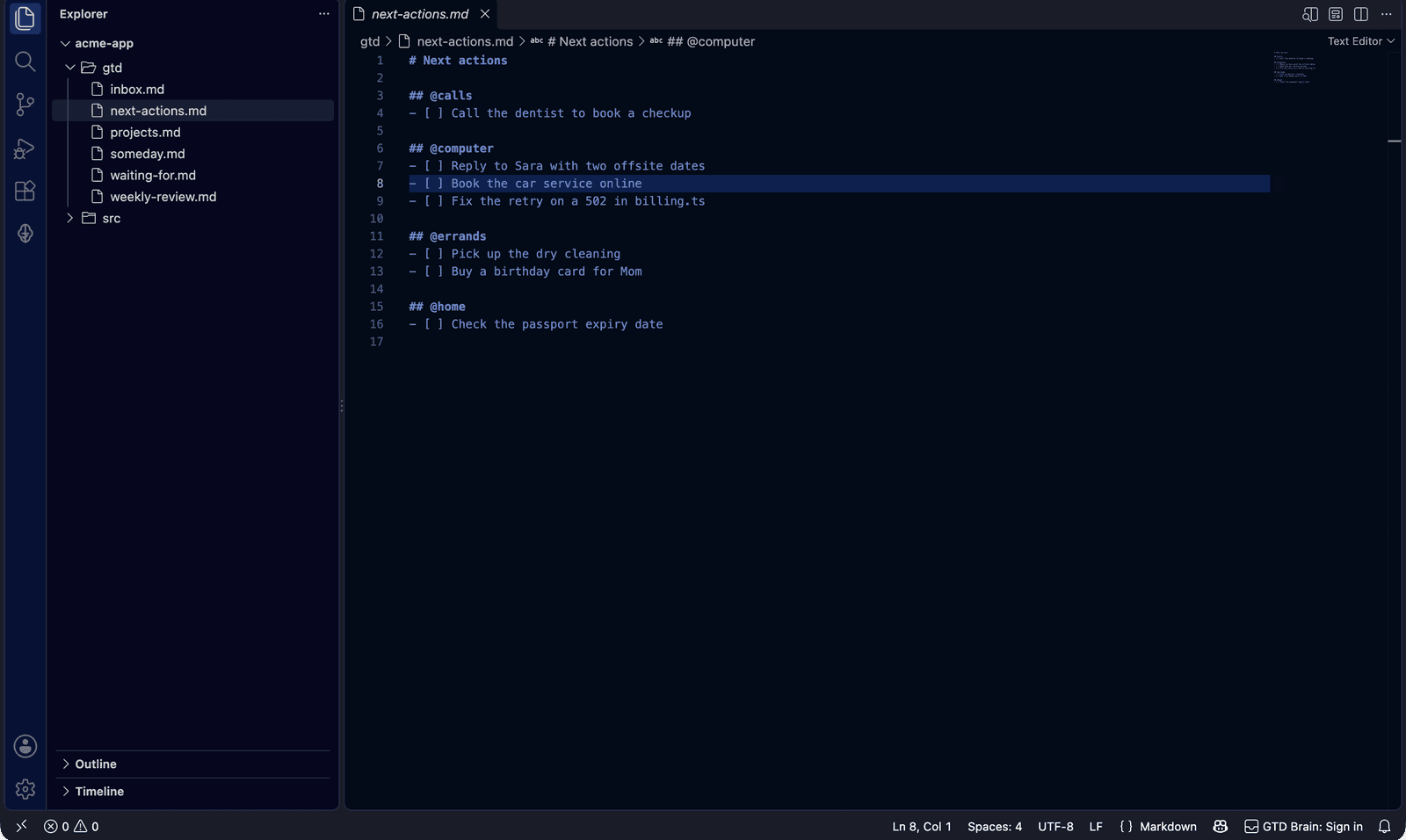Screen dimensions: 1406x840
Task: Check the 'Pick up the dry cleaning' box
Action: click(434, 254)
